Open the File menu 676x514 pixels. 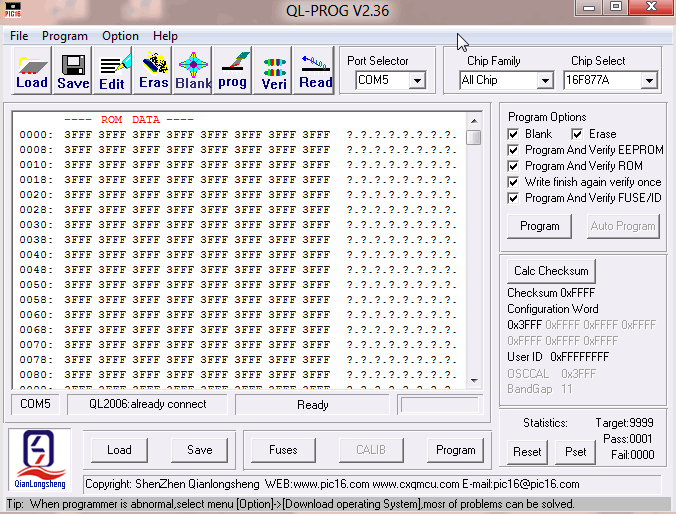19,36
